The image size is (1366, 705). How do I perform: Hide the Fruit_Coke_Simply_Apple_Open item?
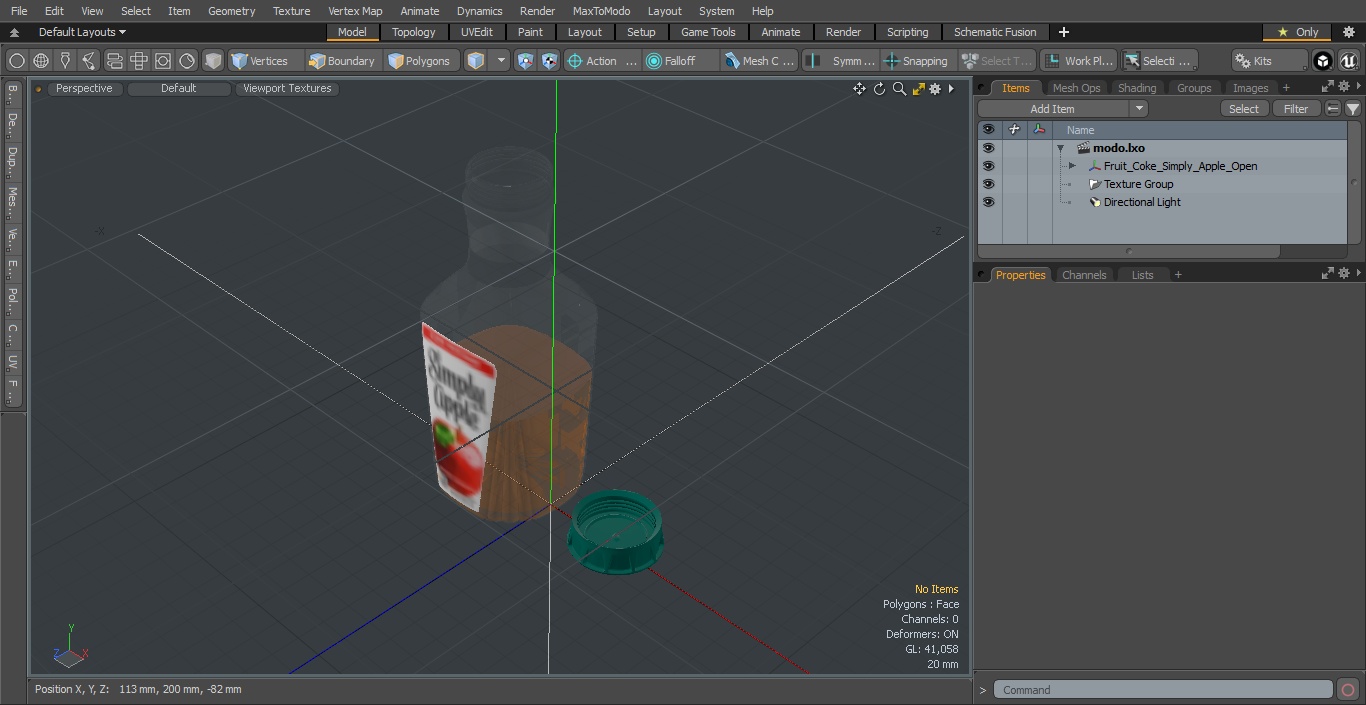[x=988, y=166]
